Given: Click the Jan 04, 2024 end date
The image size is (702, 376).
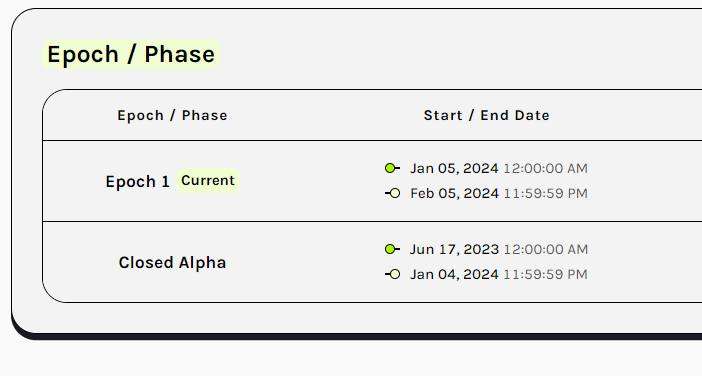Looking at the screenshot, I should click(x=454, y=274).
